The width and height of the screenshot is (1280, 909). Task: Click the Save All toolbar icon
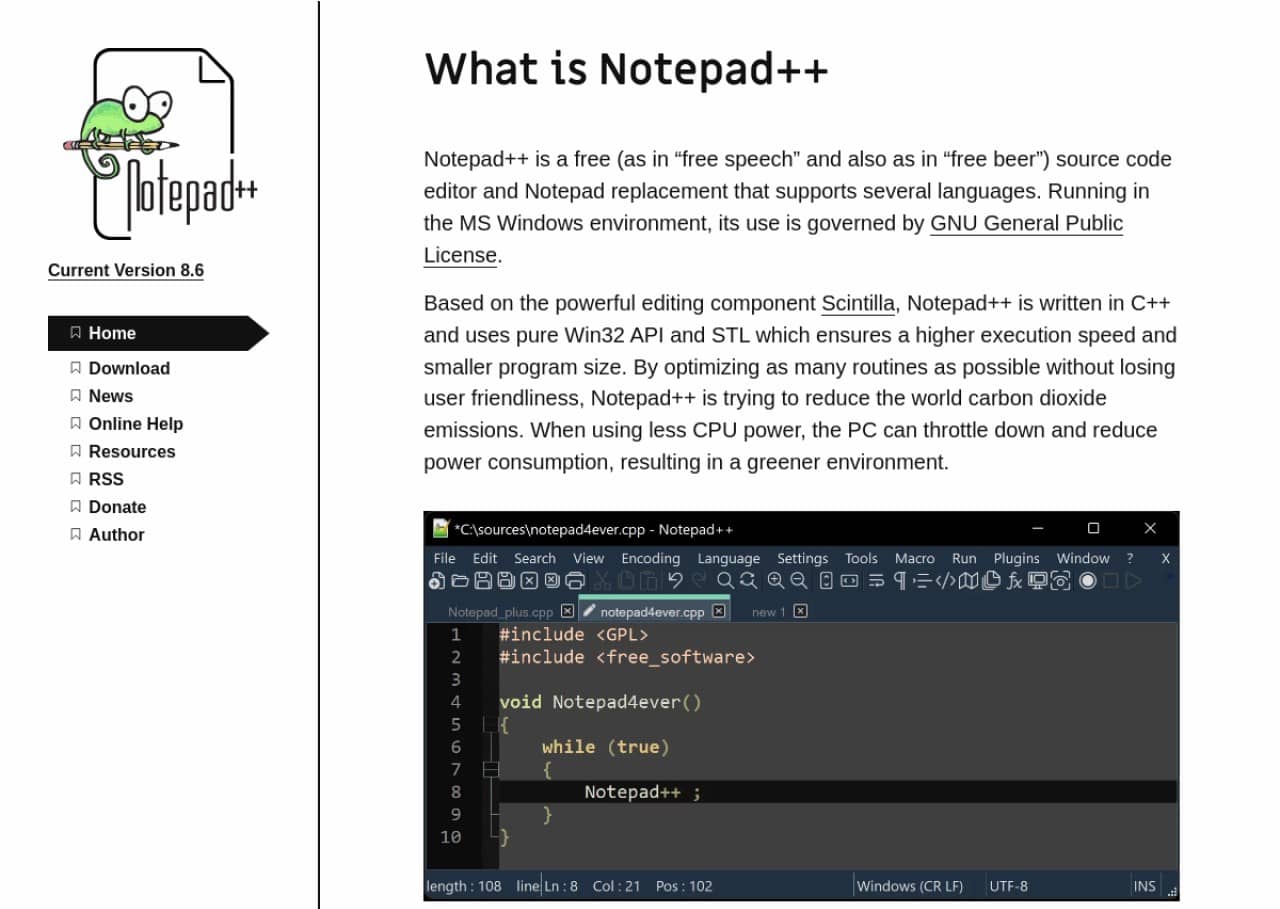506,580
